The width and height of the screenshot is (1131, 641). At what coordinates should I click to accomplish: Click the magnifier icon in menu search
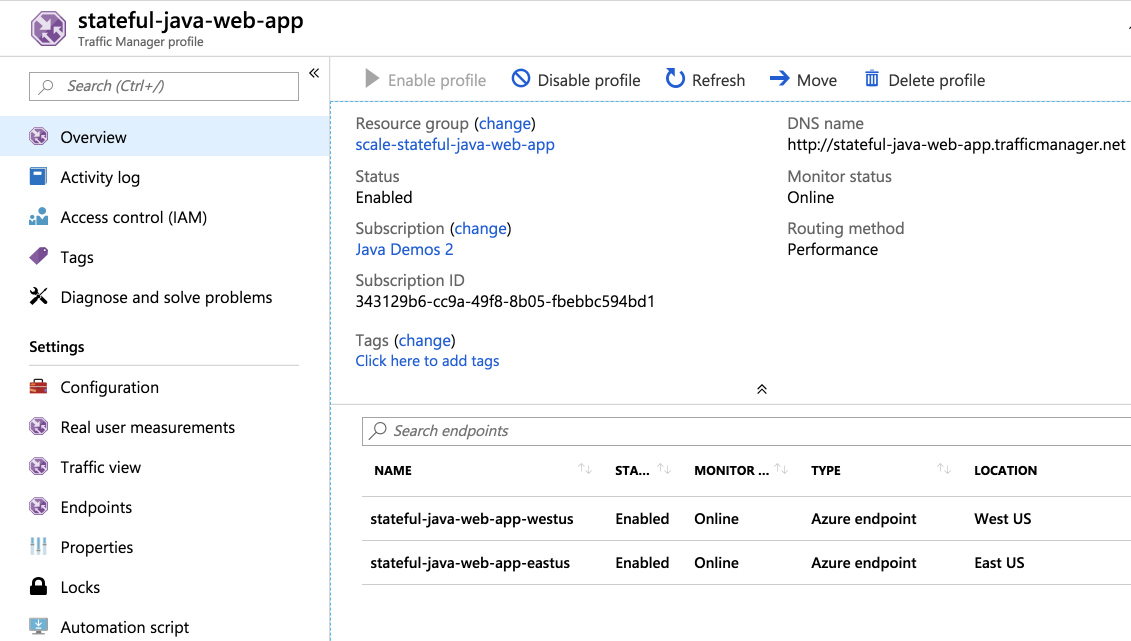pos(46,87)
